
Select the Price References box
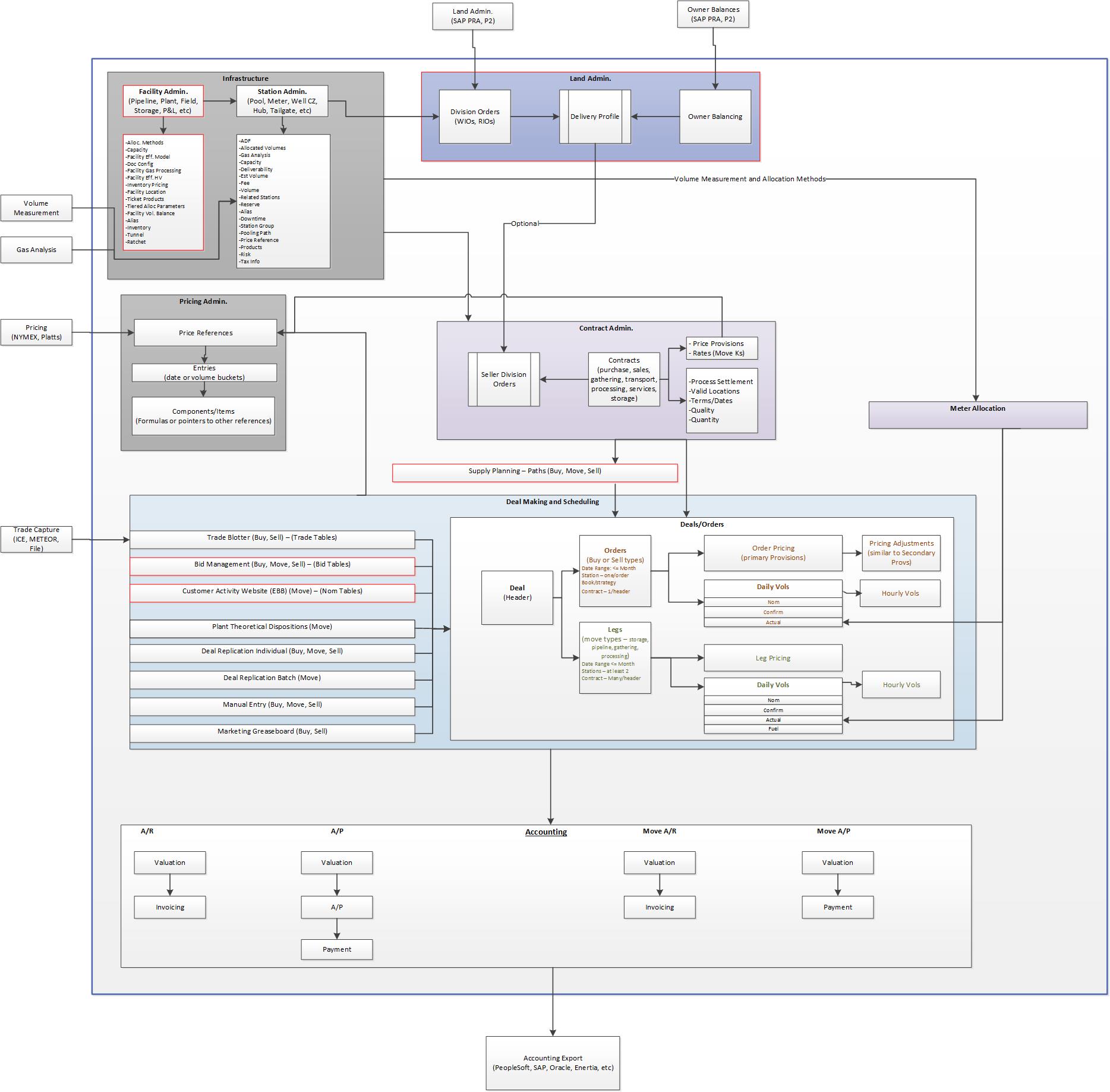click(x=206, y=333)
